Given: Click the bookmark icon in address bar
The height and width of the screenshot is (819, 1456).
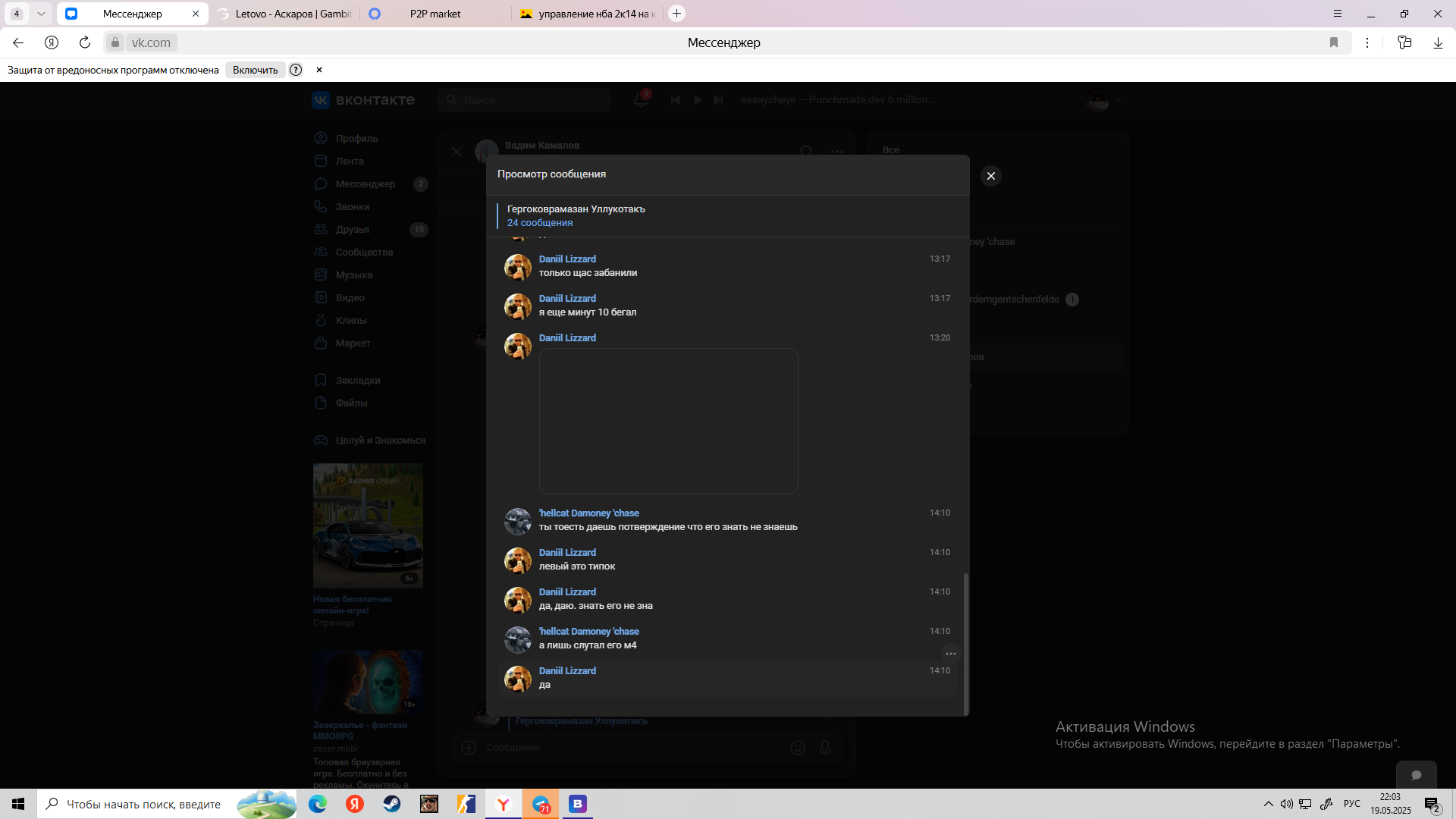Looking at the screenshot, I should (x=1334, y=42).
